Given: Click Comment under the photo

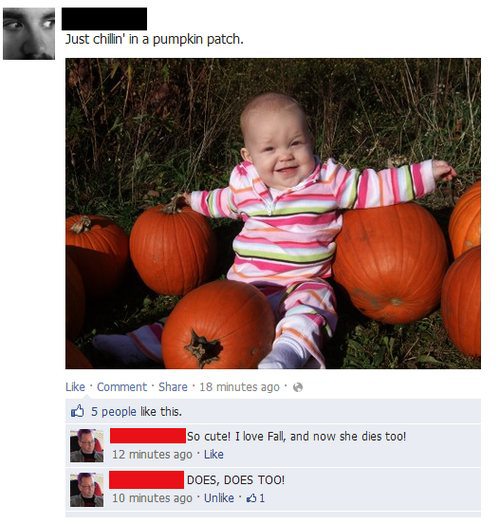Looking at the screenshot, I should tap(122, 387).
